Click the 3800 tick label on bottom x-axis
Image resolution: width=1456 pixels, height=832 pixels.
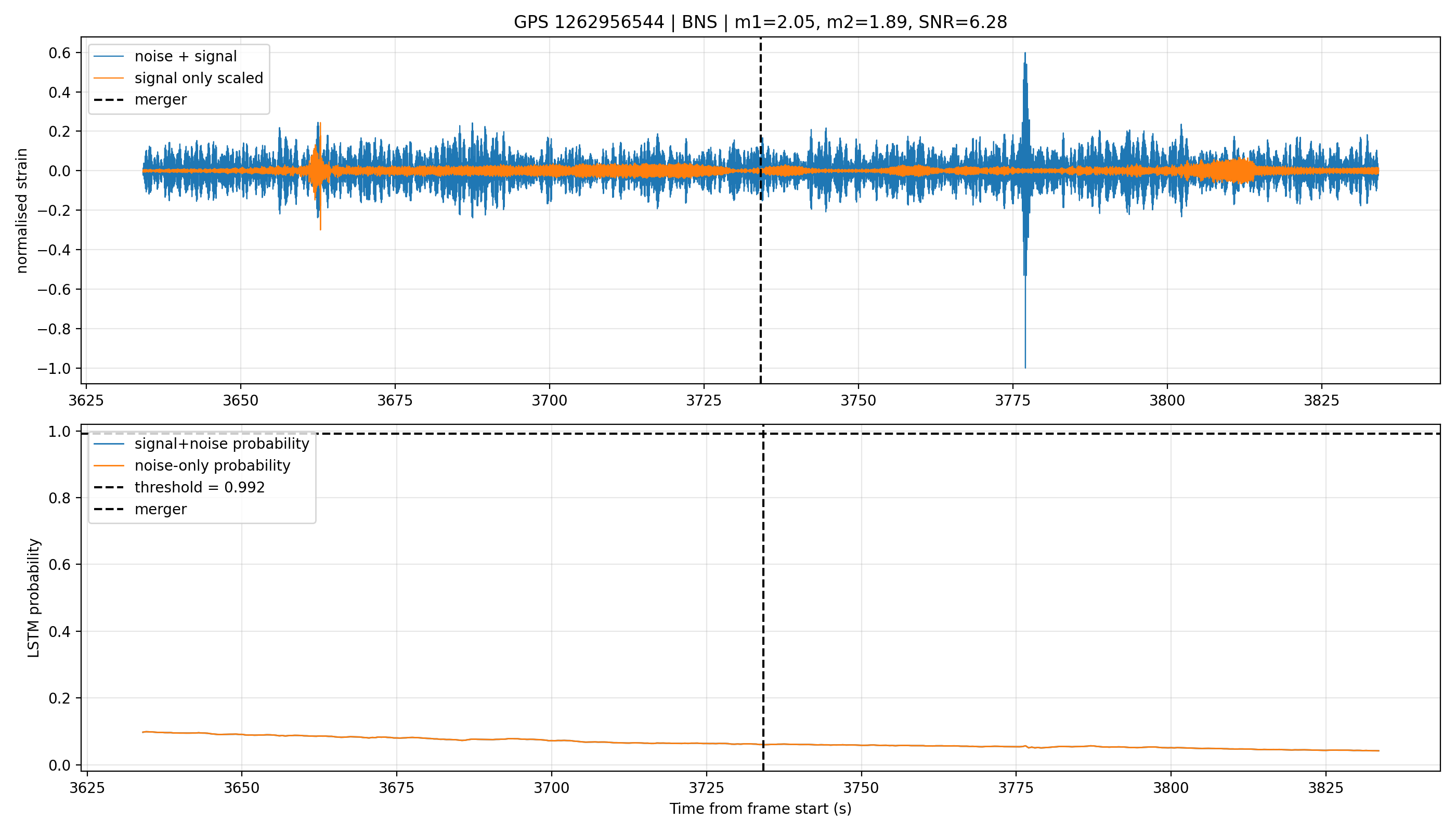coord(1171,788)
